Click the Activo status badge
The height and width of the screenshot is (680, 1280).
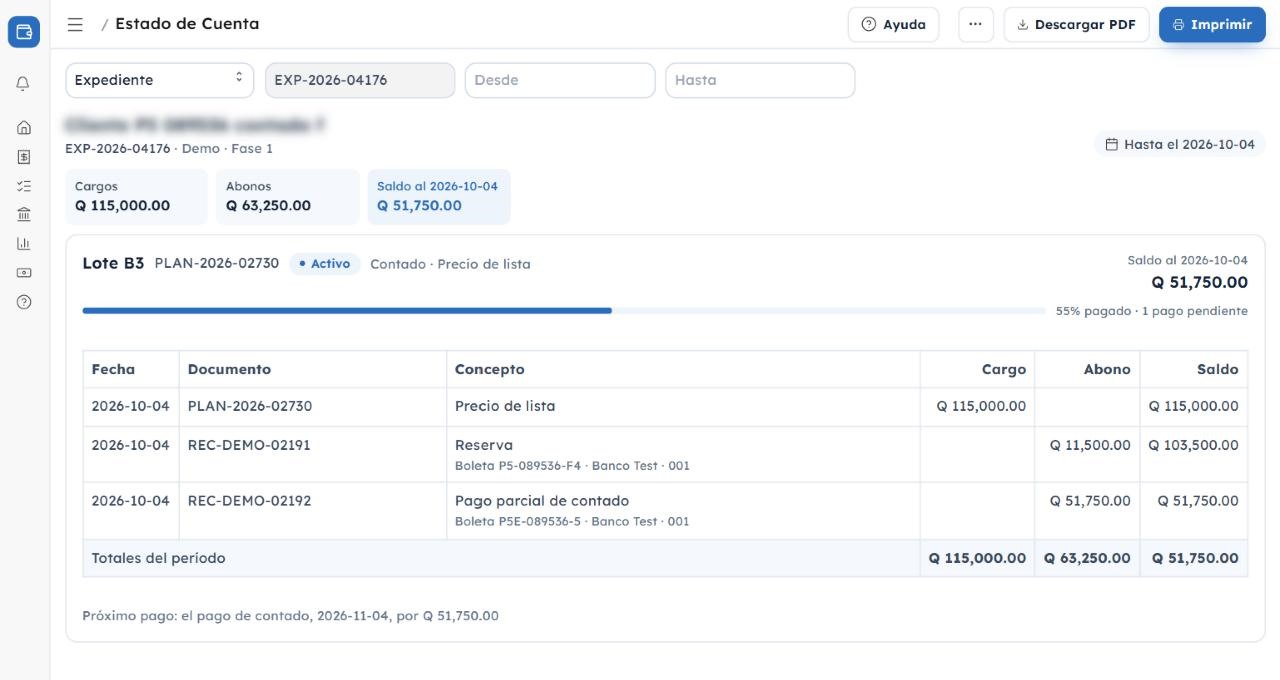tap(325, 264)
